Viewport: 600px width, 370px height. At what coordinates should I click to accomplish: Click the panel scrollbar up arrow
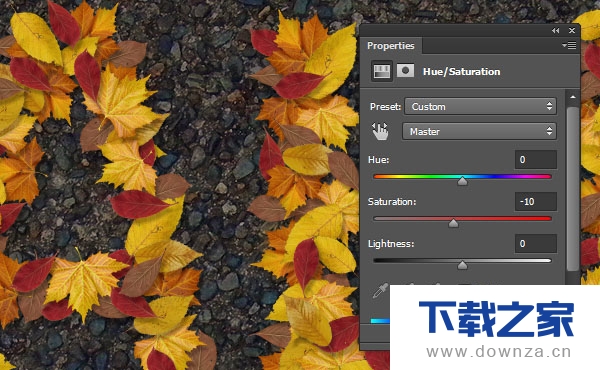[572, 97]
